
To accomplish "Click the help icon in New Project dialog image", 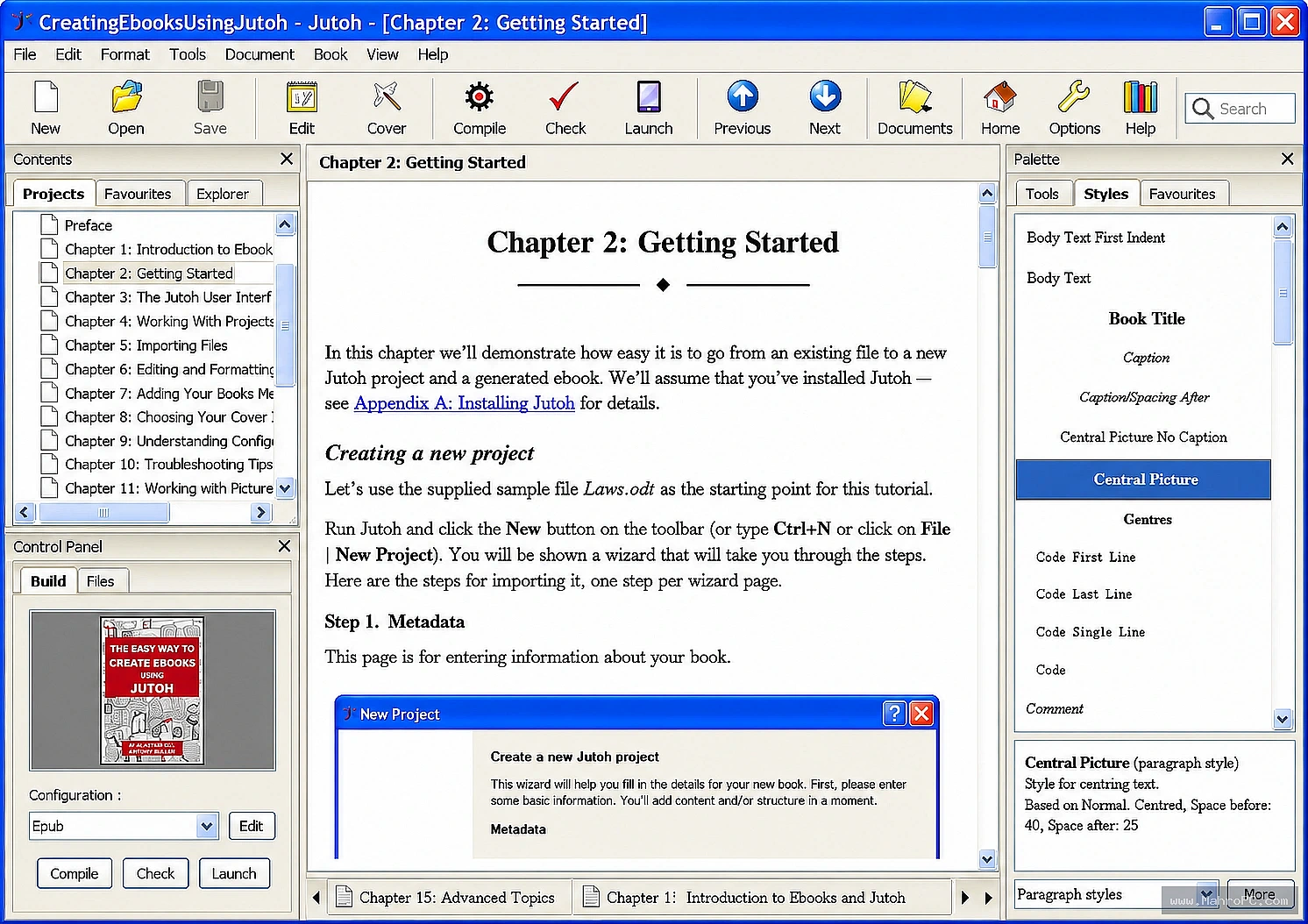I will [x=894, y=714].
